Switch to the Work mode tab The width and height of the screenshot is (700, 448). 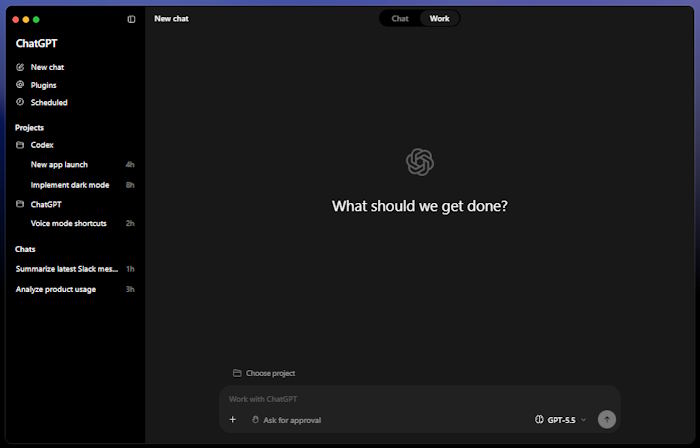coord(439,19)
